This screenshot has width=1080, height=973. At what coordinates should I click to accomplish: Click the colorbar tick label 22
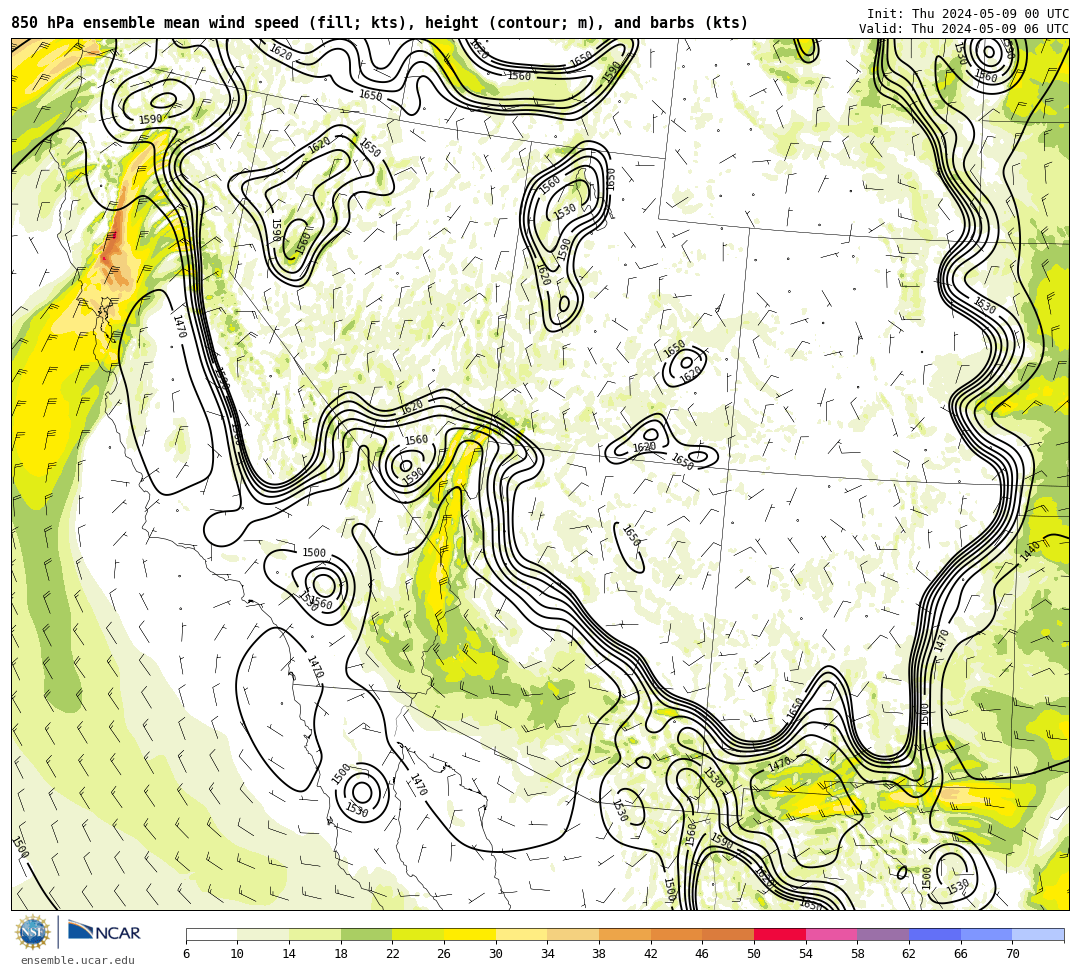pos(393,954)
